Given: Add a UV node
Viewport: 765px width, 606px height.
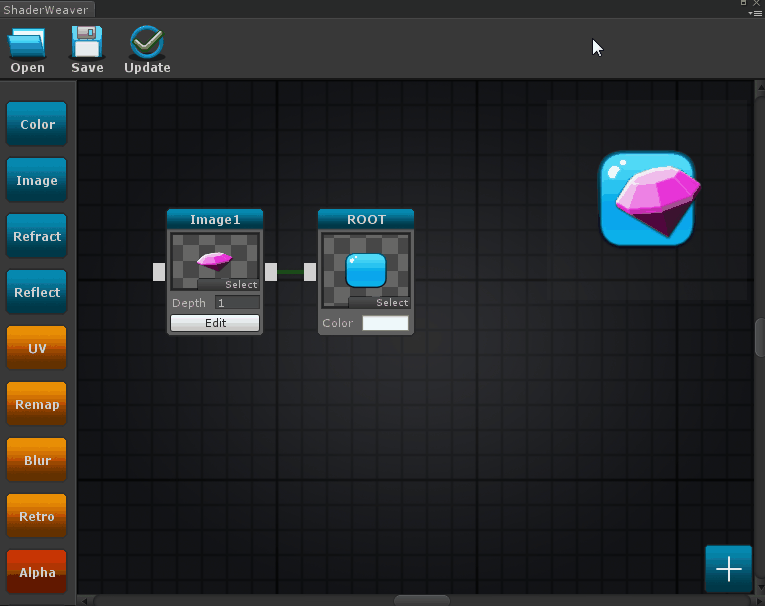Looking at the screenshot, I should click(37, 348).
